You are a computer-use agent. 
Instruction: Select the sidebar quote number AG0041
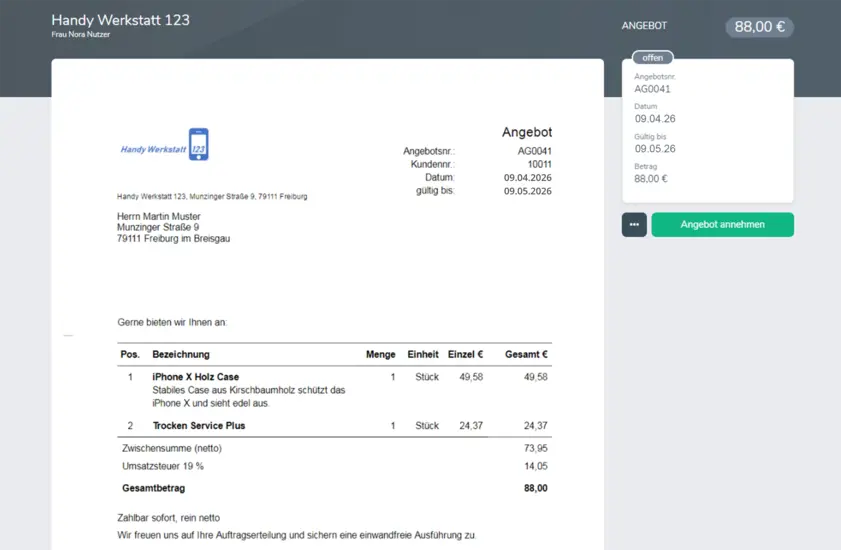(652, 89)
